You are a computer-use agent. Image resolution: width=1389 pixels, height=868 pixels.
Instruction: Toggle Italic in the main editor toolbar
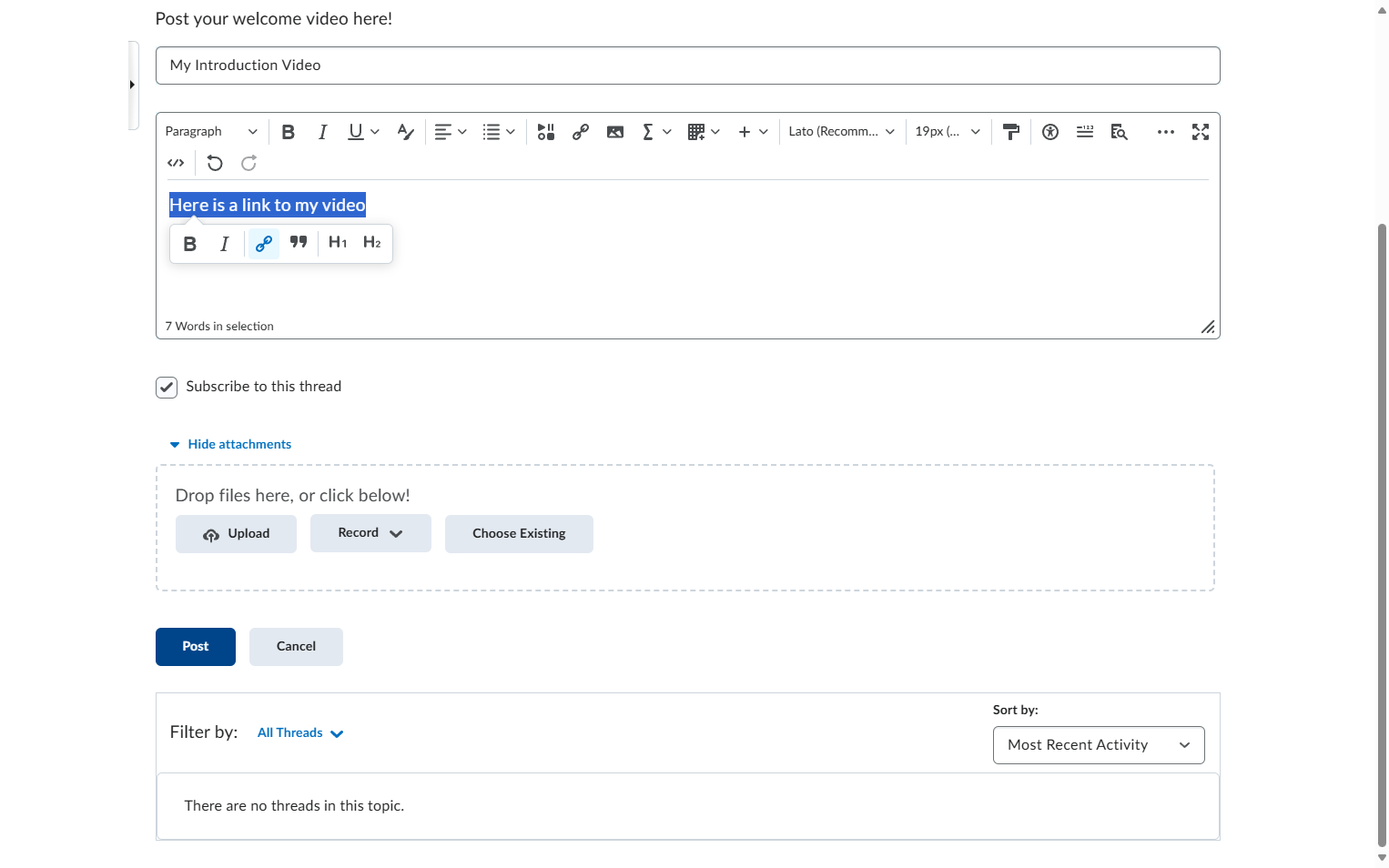coord(322,132)
